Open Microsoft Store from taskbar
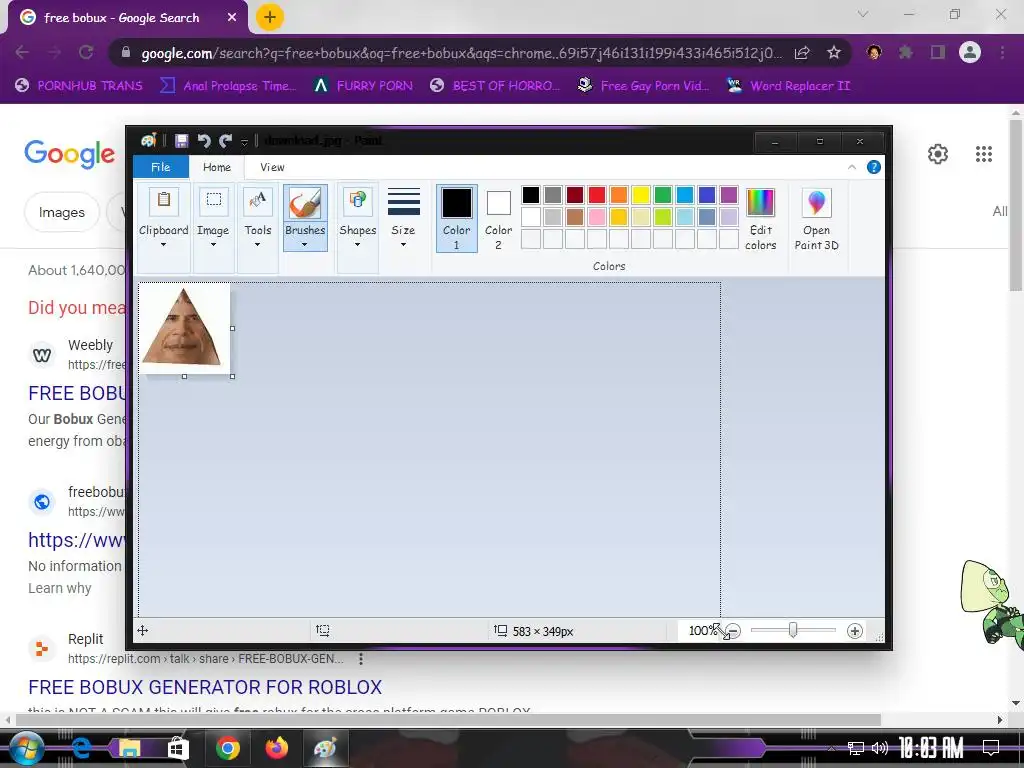Screen dimensions: 1024x768 click(x=178, y=748)
